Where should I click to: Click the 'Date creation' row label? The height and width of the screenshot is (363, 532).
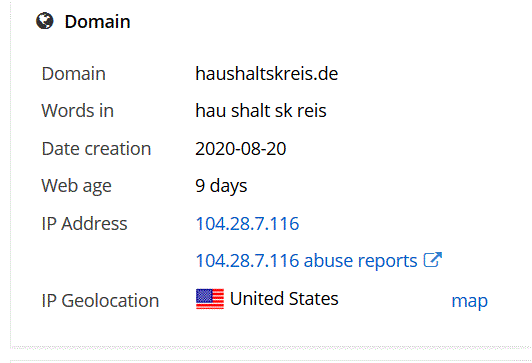point(96,149)
